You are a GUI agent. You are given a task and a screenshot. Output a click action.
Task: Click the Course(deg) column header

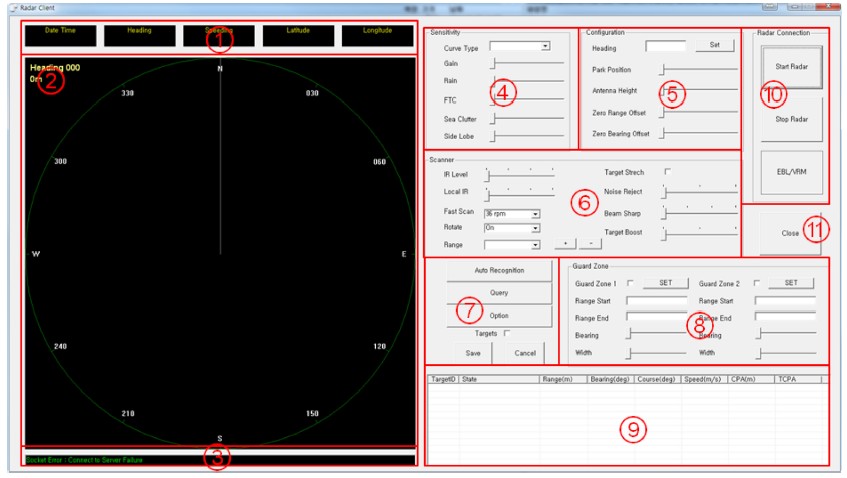(657, 379)
